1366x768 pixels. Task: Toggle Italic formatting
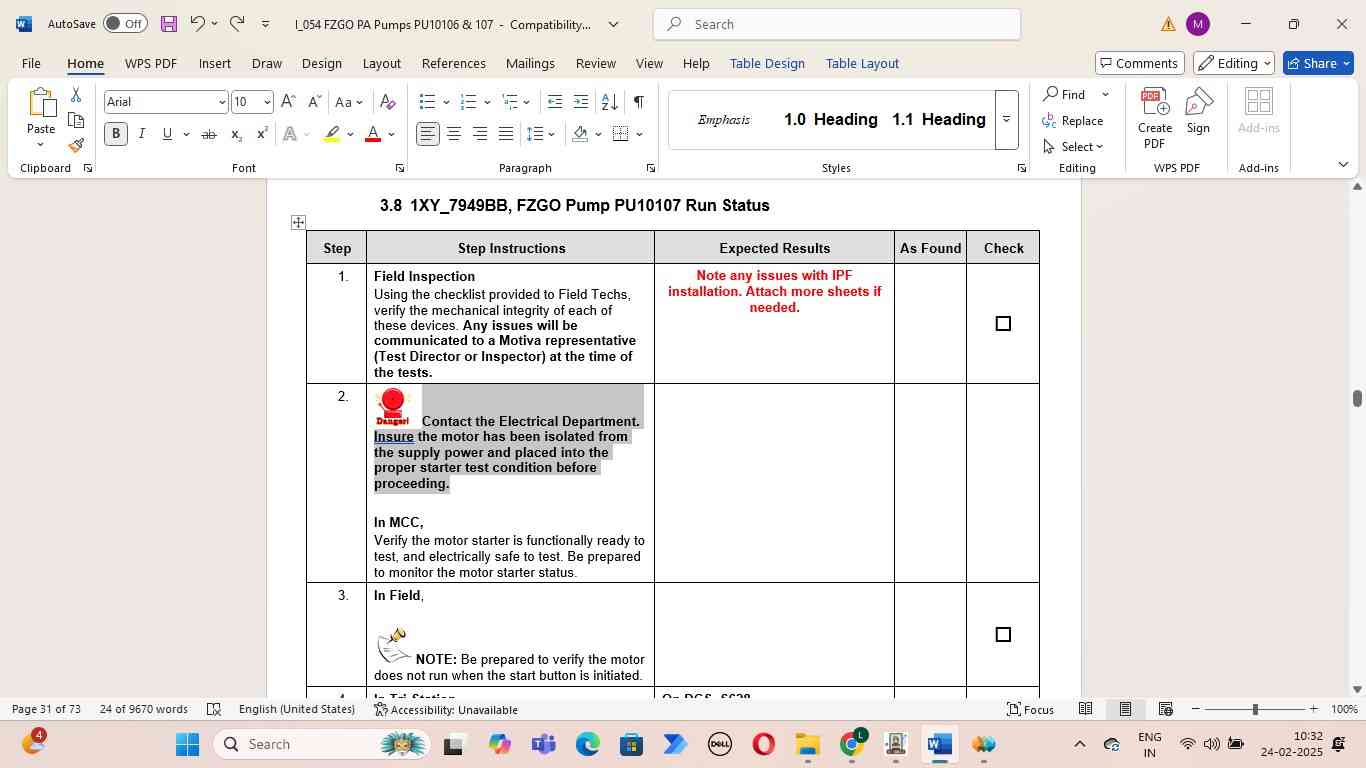[141, 134]
